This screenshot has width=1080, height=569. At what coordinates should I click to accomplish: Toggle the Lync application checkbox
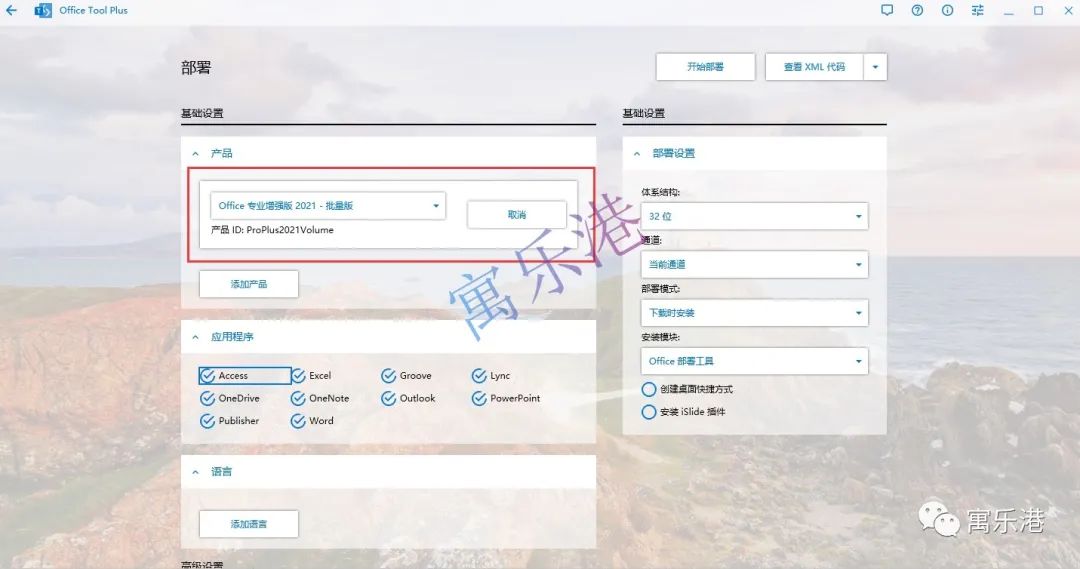tap(479, 376)
